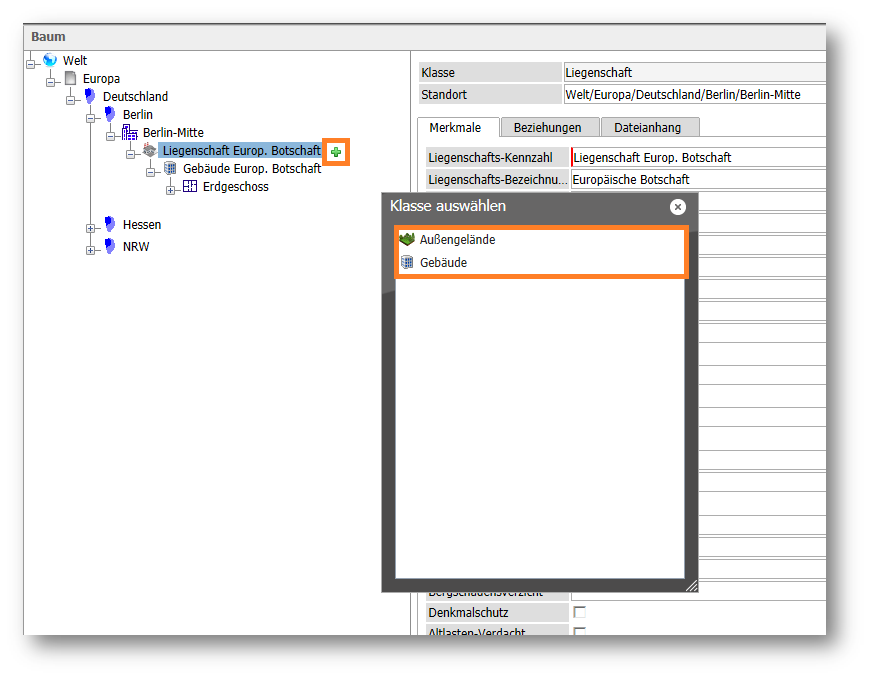Click the 'Standort' field label
Viewport: 869px width, 678px height.
[x=444, y=95]
